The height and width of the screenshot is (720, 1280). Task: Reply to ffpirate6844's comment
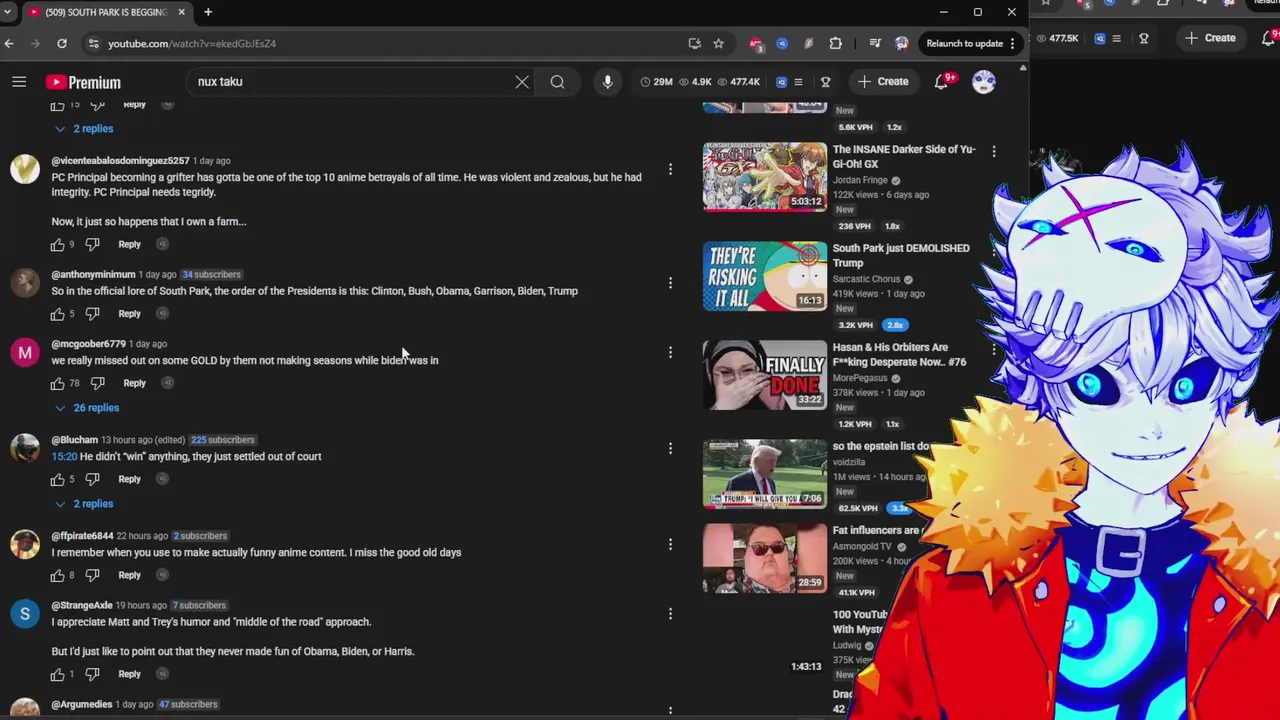129,575
